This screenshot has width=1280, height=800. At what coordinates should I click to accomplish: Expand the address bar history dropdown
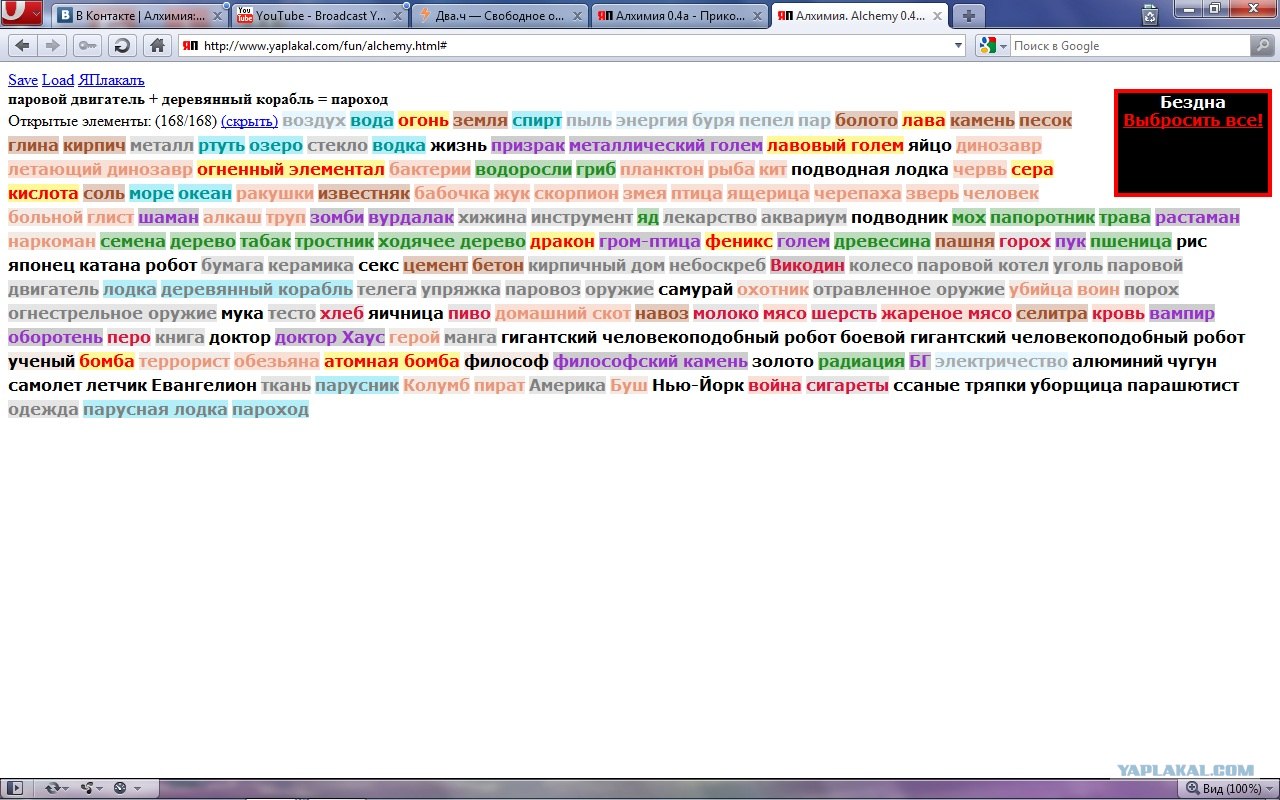tap(958, 45)
